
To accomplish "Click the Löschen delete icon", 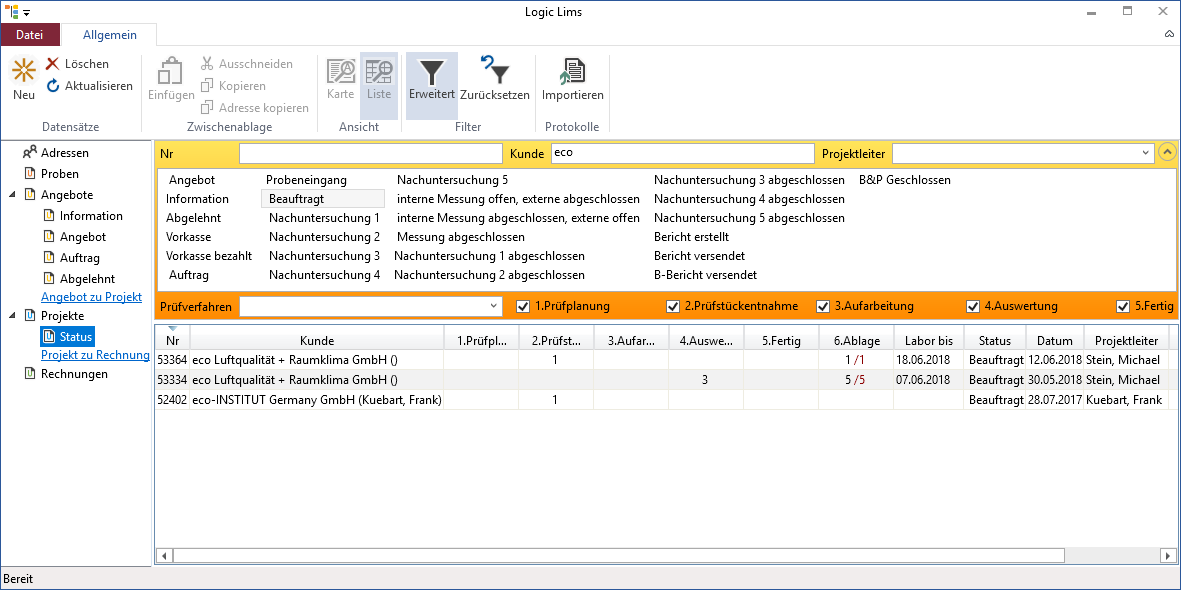I will point(53,64).
